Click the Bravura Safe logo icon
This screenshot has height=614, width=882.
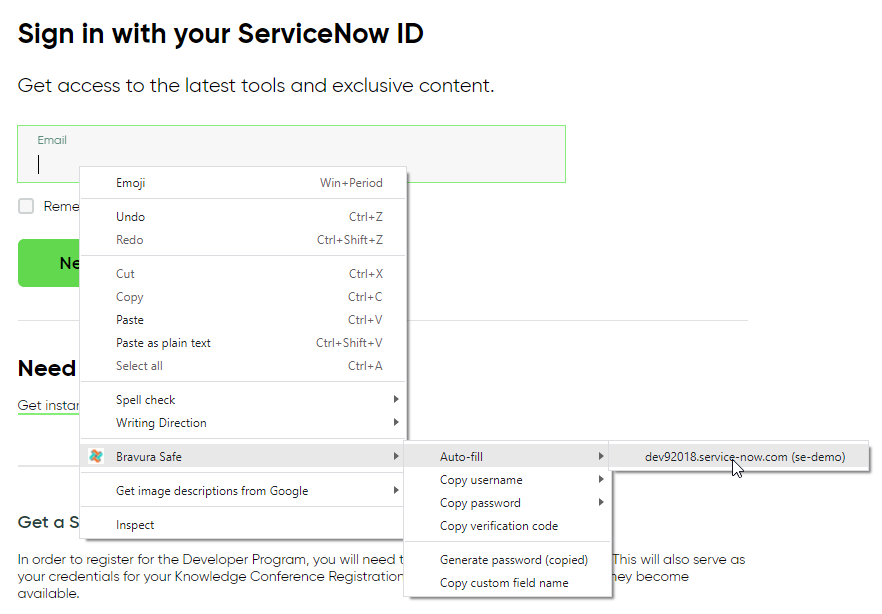[x=96, y=457]
